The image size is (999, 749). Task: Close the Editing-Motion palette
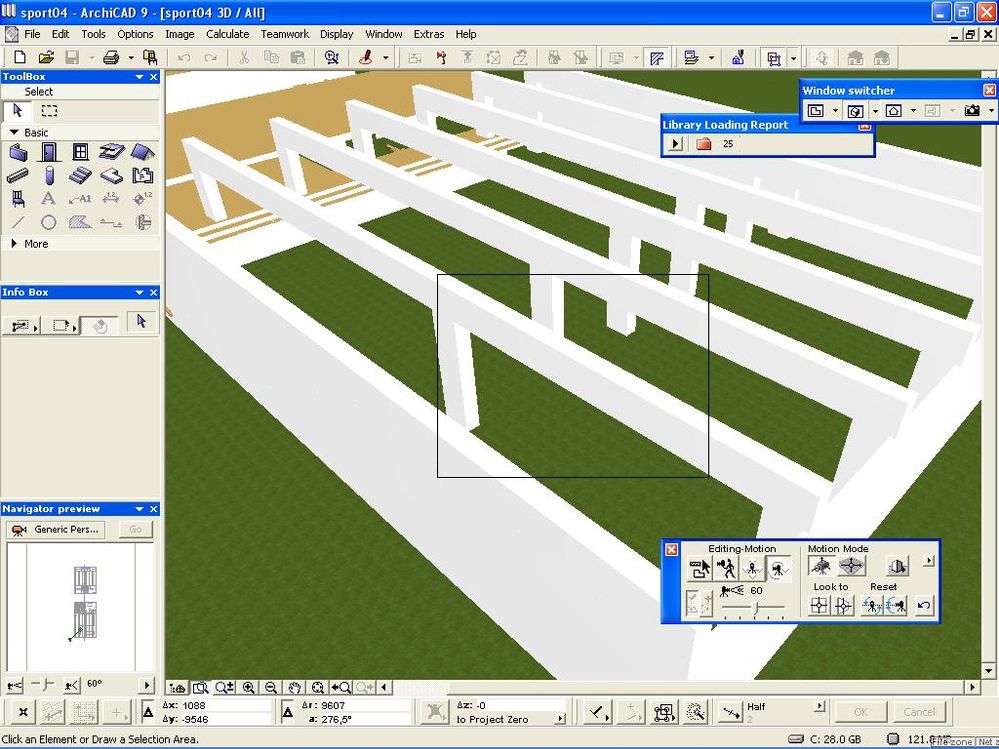point(672,549)
